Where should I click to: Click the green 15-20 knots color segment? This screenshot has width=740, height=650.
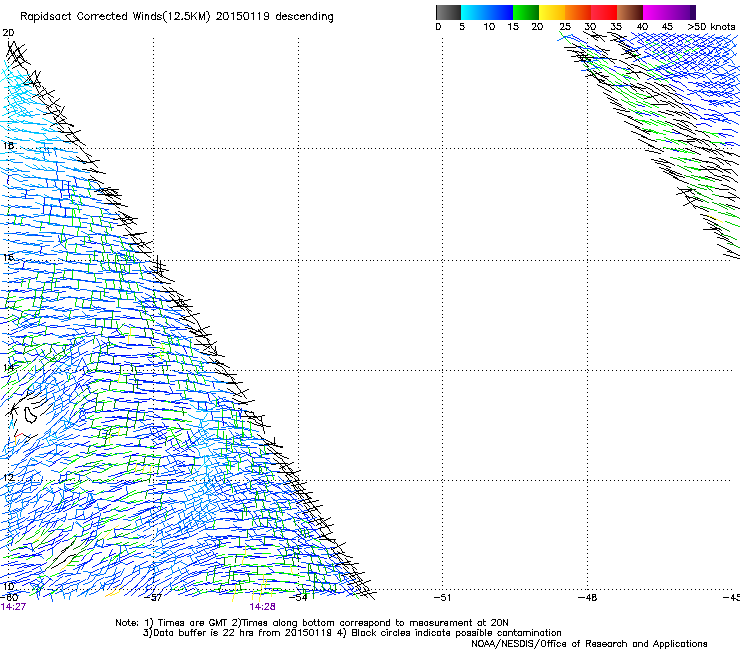(526, 12)
